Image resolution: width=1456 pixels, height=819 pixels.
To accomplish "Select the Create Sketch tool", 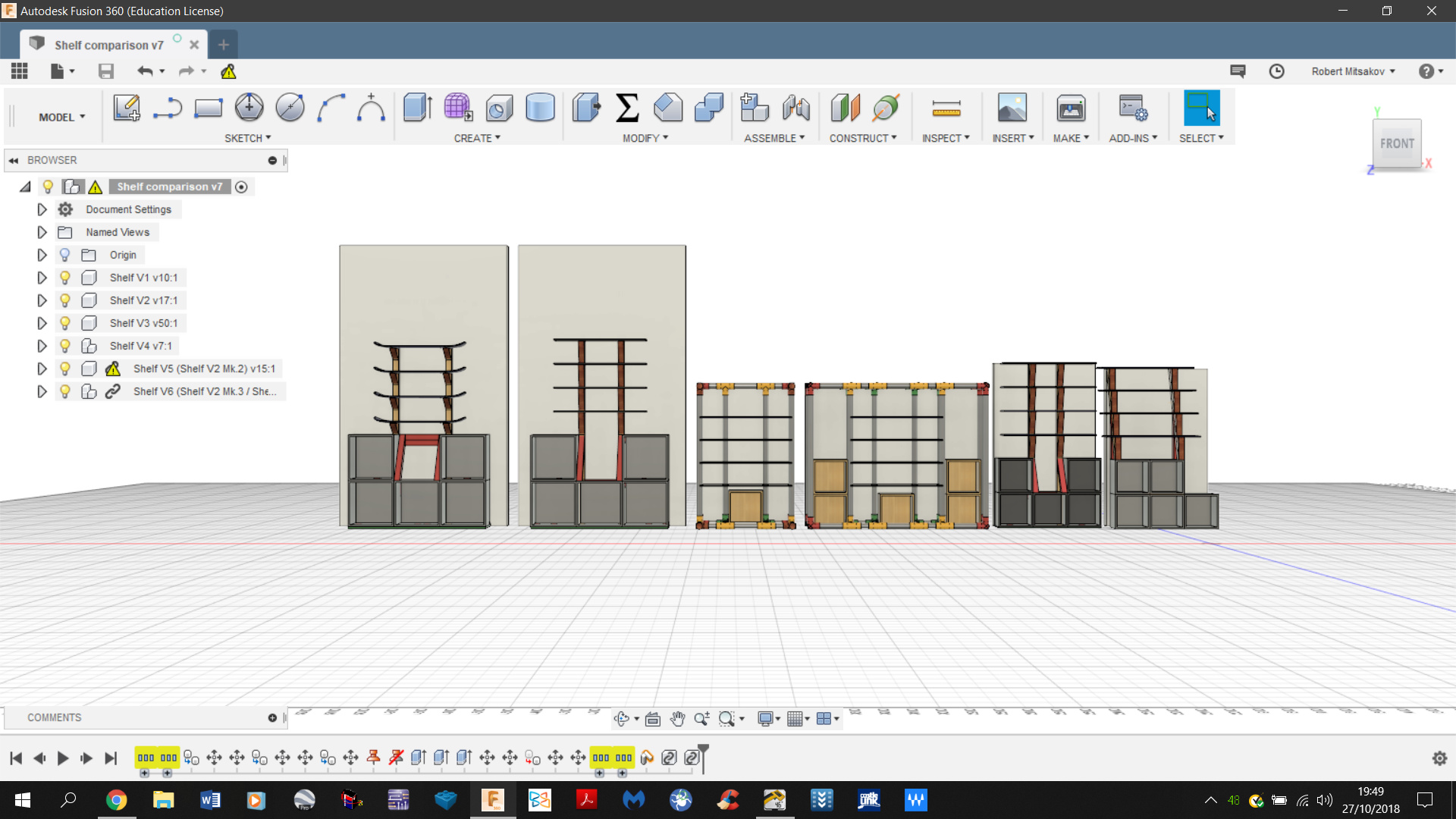I will tap(127, 108).
